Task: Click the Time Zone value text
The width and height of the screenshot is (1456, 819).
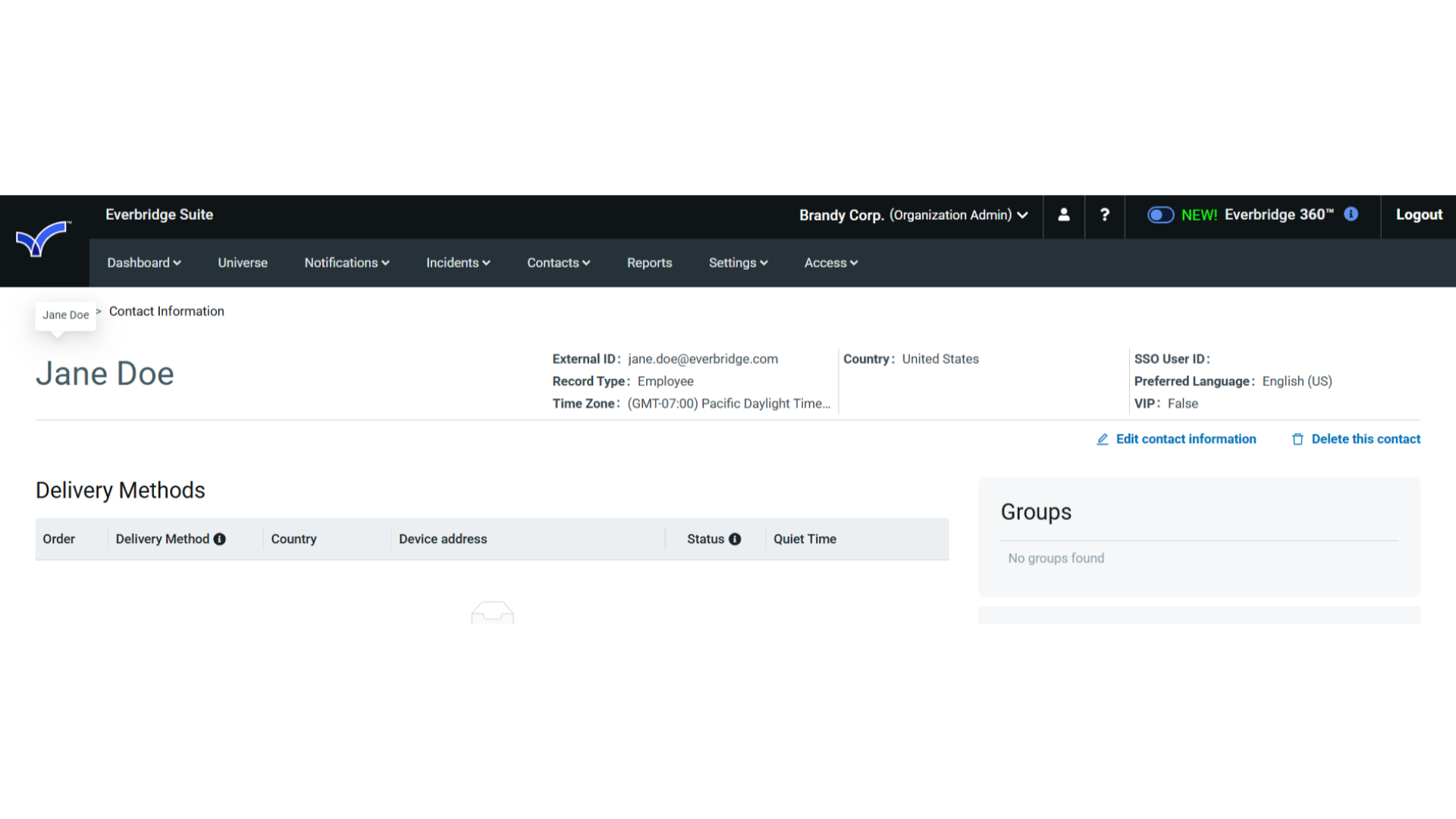Action: tap(729, 404)
